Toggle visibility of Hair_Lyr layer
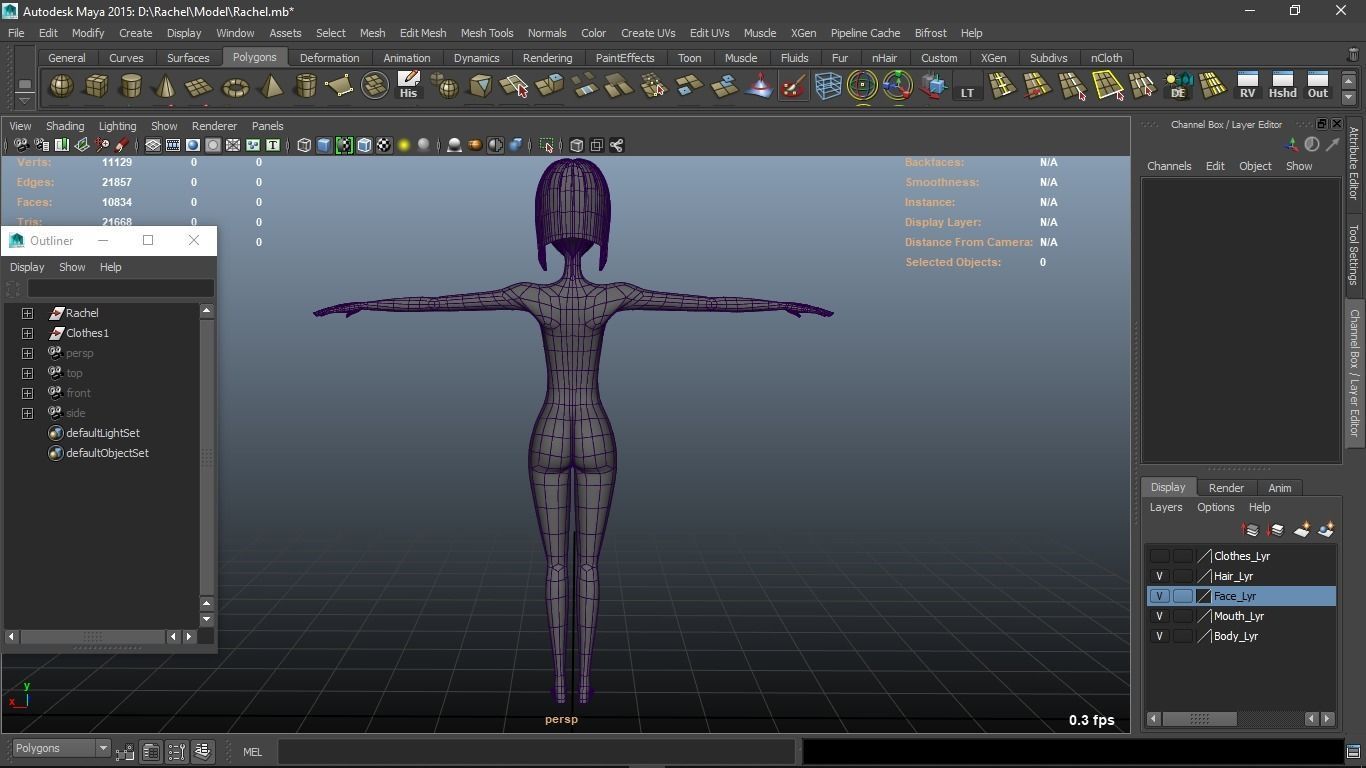 point(1159,576)
